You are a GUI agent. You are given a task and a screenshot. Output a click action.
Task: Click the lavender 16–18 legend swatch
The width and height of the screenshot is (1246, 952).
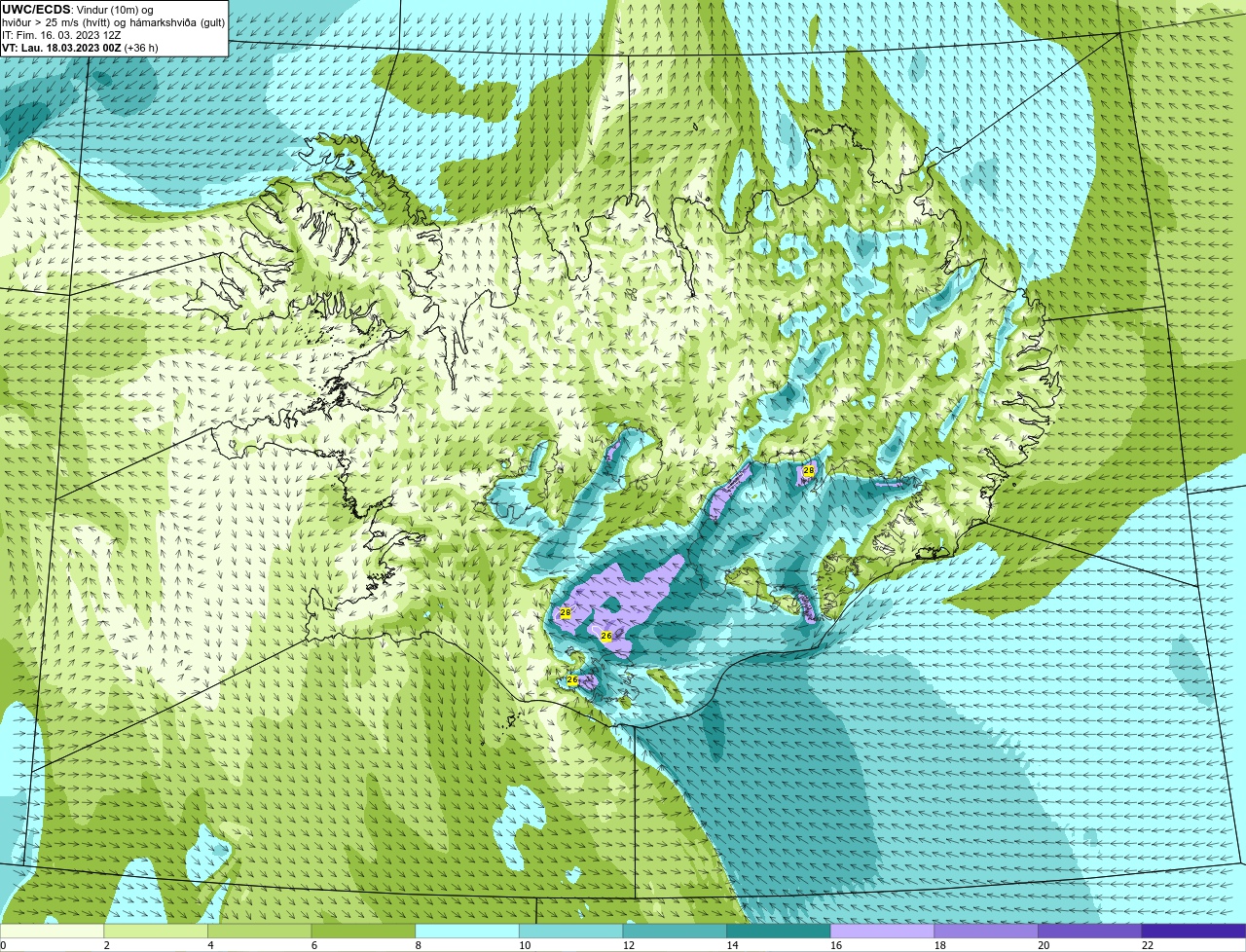pyautogui.click(x=882, y=931)
